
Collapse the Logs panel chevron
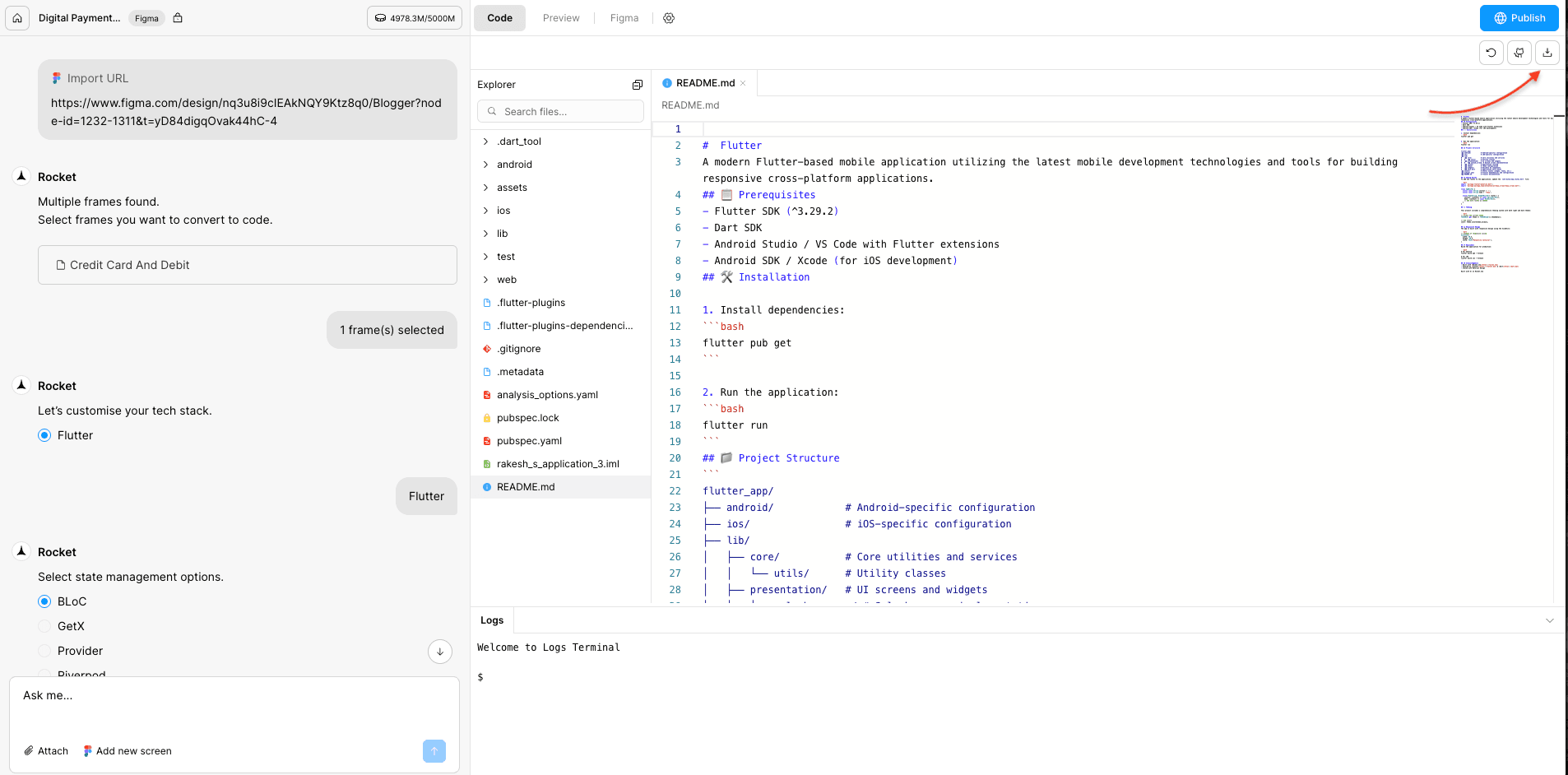(1549, 620)
